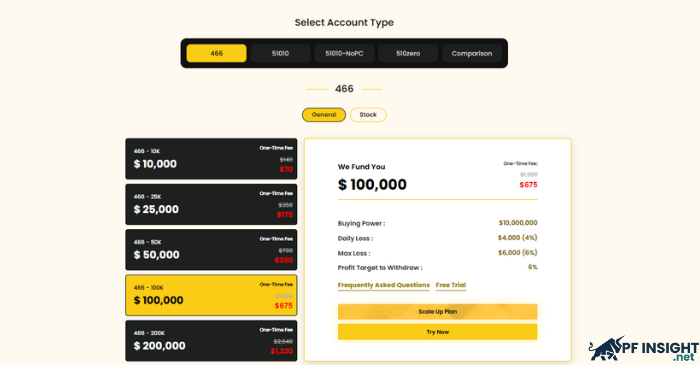The image size is (700, 365).
Task: Select the 466 - 10K $10,000 plan card
Action: [x=211, y=159]
